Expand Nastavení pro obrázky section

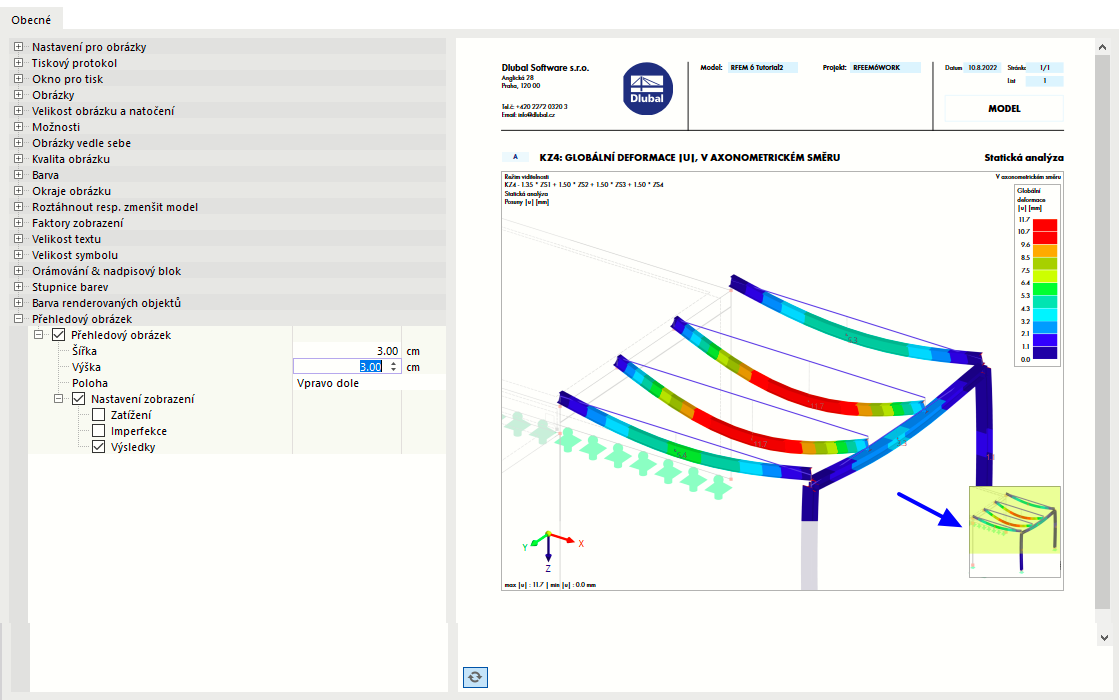click(x=19, y=46)
